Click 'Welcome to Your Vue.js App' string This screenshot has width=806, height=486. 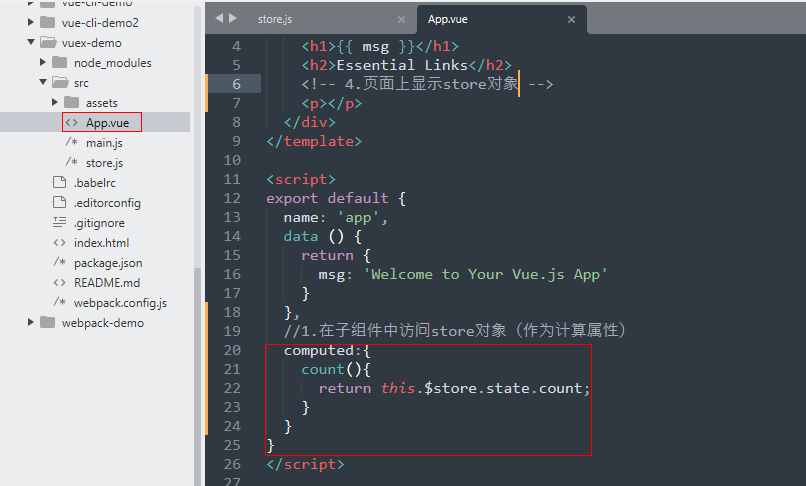coord(485,274)
